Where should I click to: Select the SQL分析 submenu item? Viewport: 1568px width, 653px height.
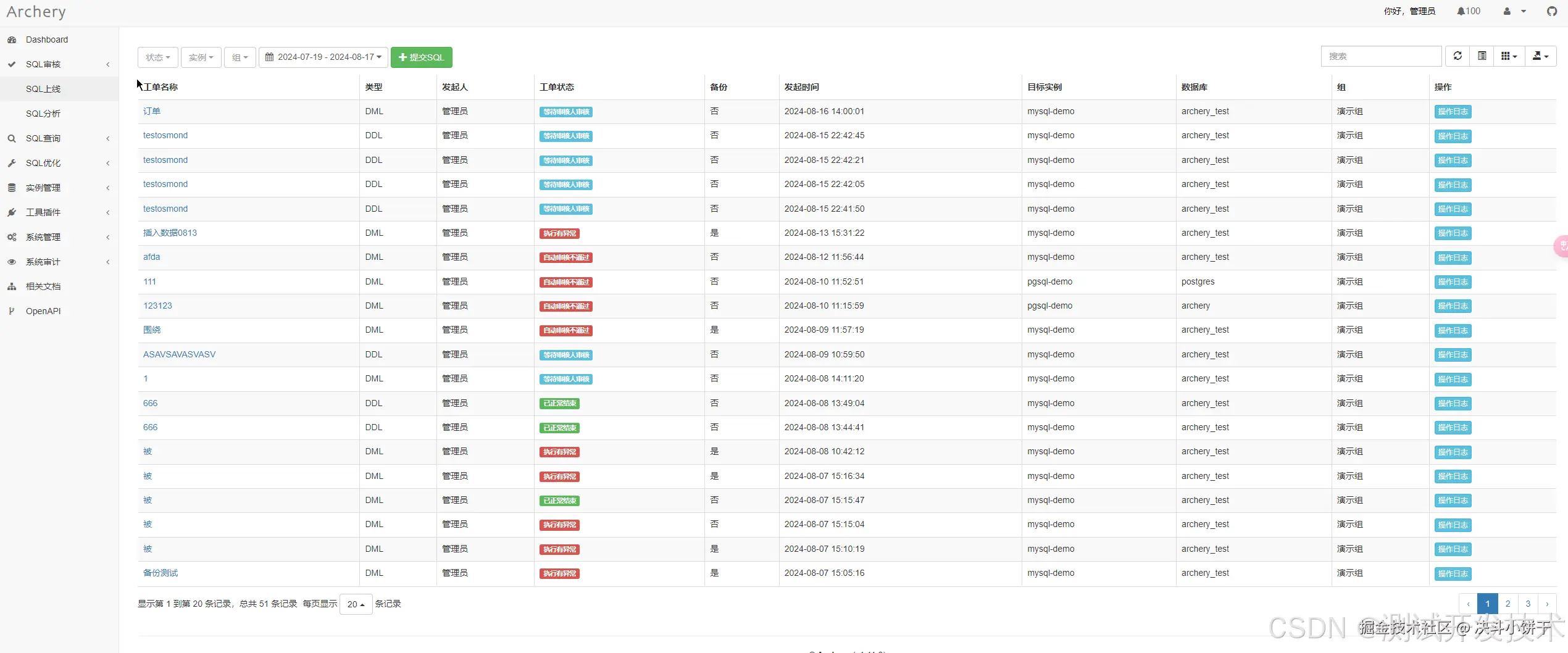(x=59, y=114)
